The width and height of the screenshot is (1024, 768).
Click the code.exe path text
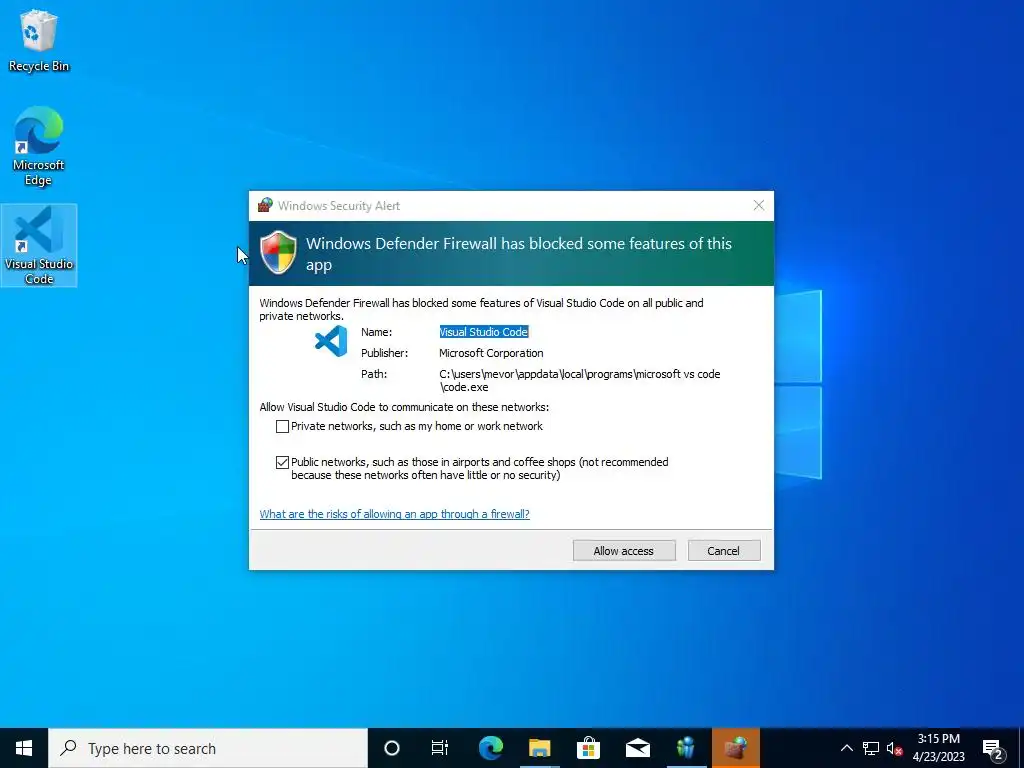(580, 380)
